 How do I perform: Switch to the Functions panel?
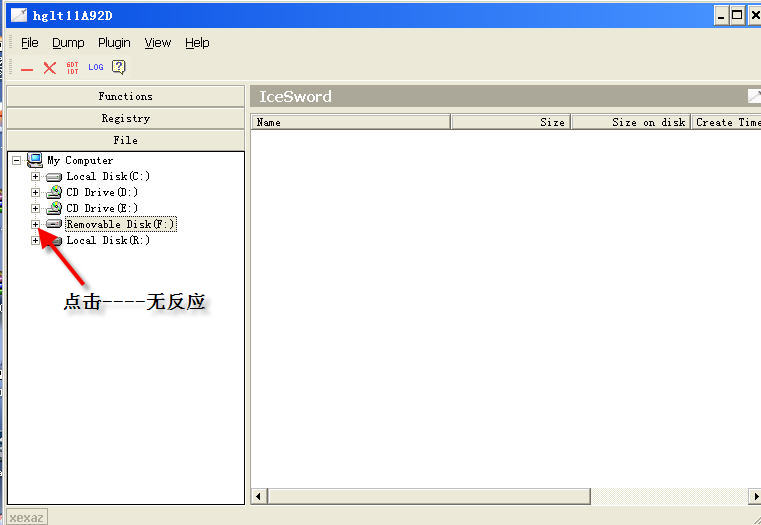click(126, 96)
